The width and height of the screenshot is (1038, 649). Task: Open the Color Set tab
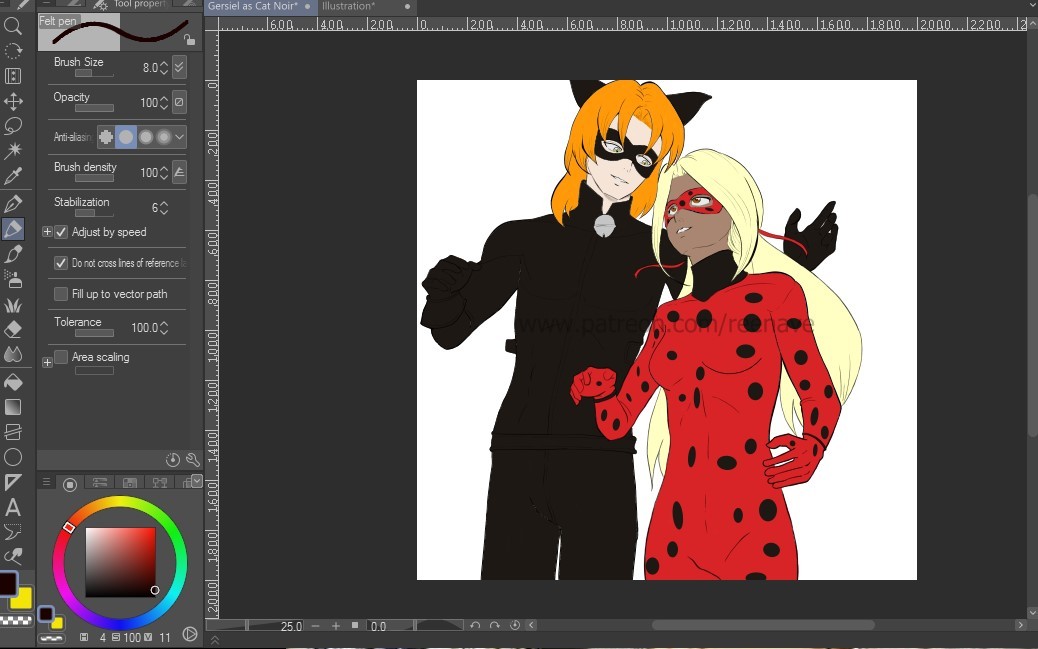(x=130, y=483)
